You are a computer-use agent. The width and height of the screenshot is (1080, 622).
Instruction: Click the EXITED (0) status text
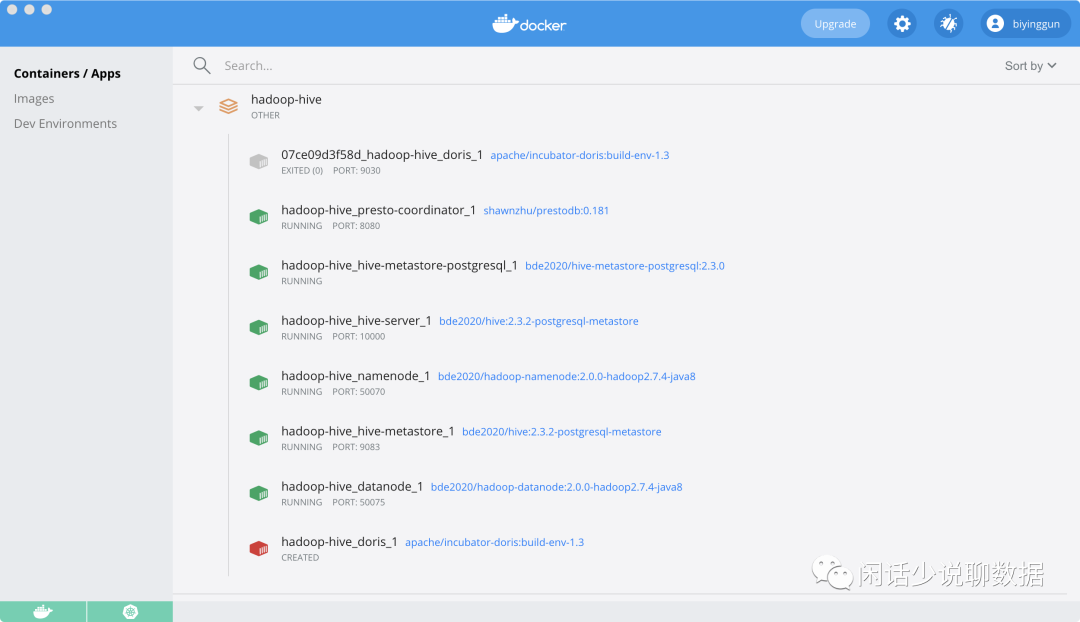[302, 171]
